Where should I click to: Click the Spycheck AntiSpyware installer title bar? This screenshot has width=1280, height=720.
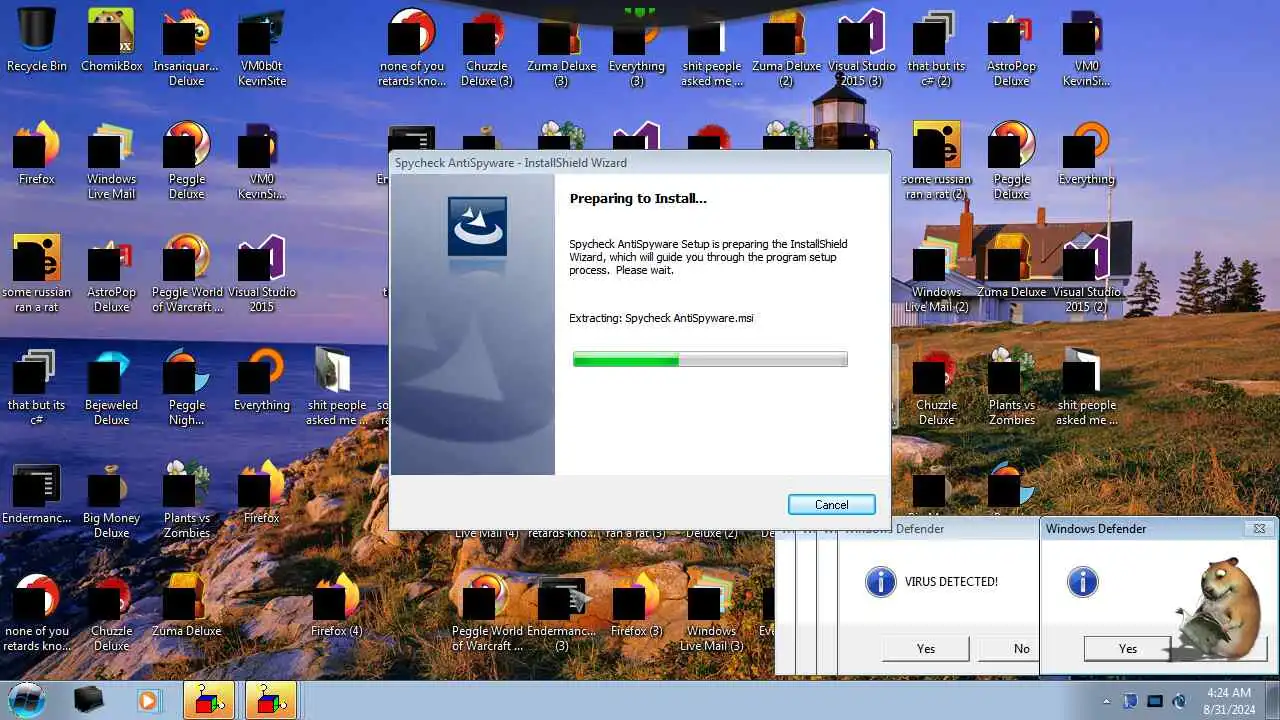(639, 162)
